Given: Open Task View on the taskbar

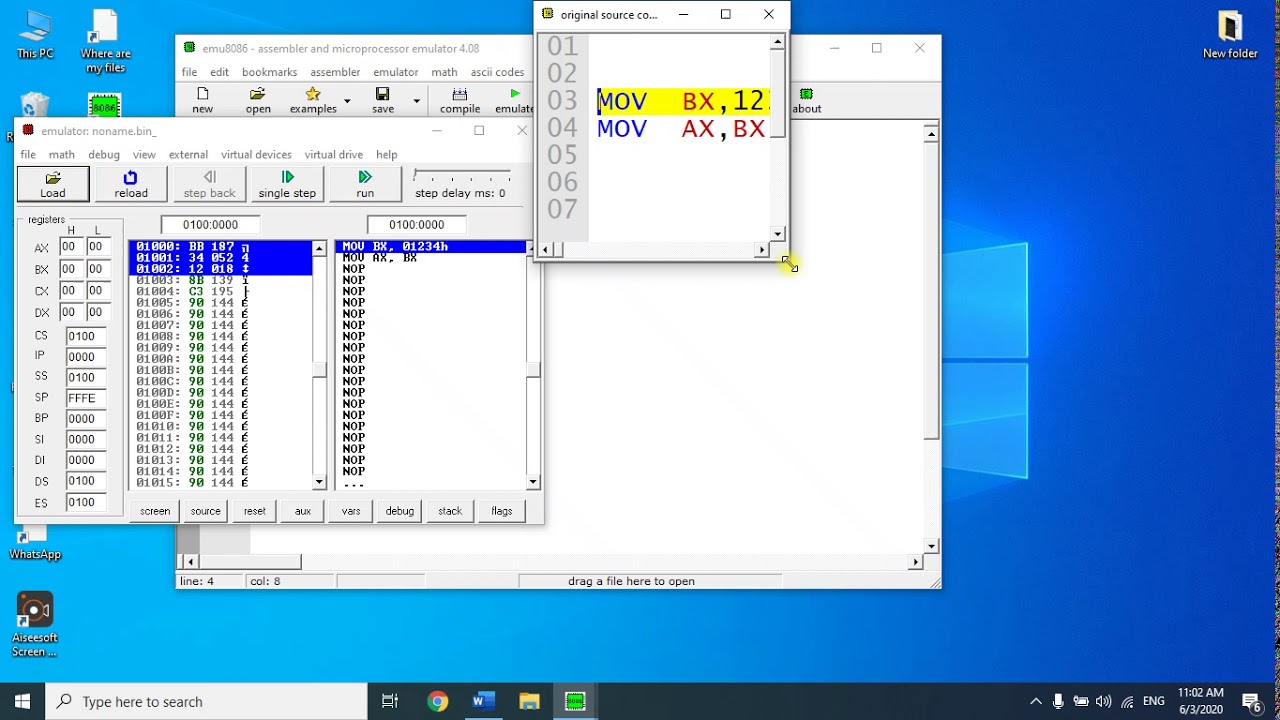Looking at the screenshot, I should [390, 702].
